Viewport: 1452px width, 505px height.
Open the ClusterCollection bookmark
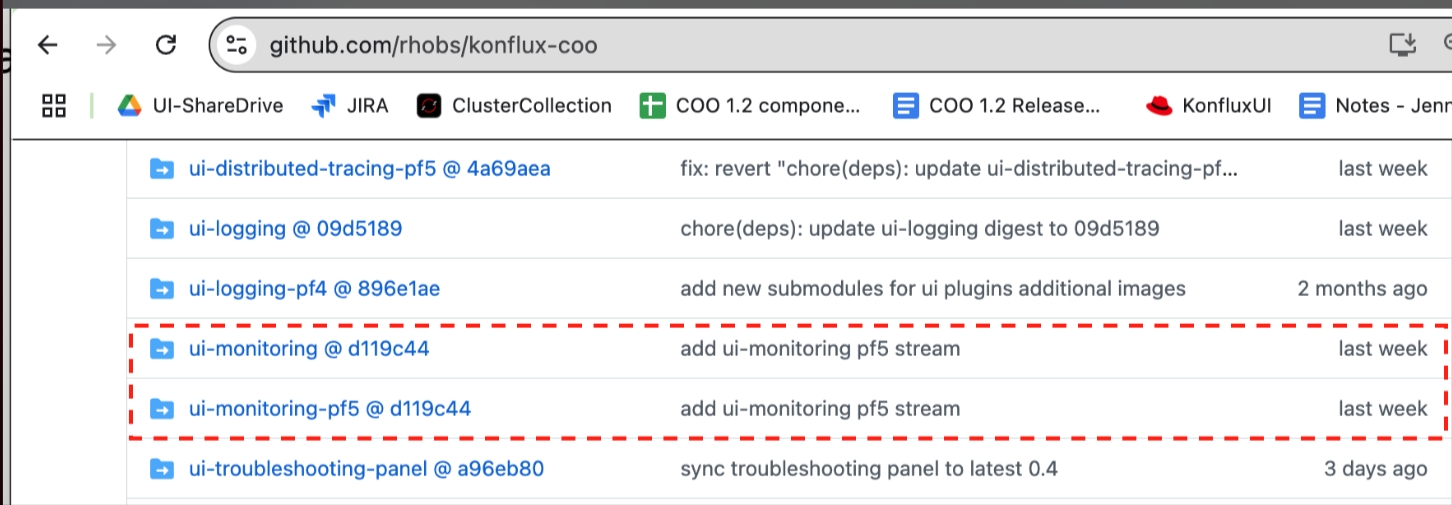514,105
